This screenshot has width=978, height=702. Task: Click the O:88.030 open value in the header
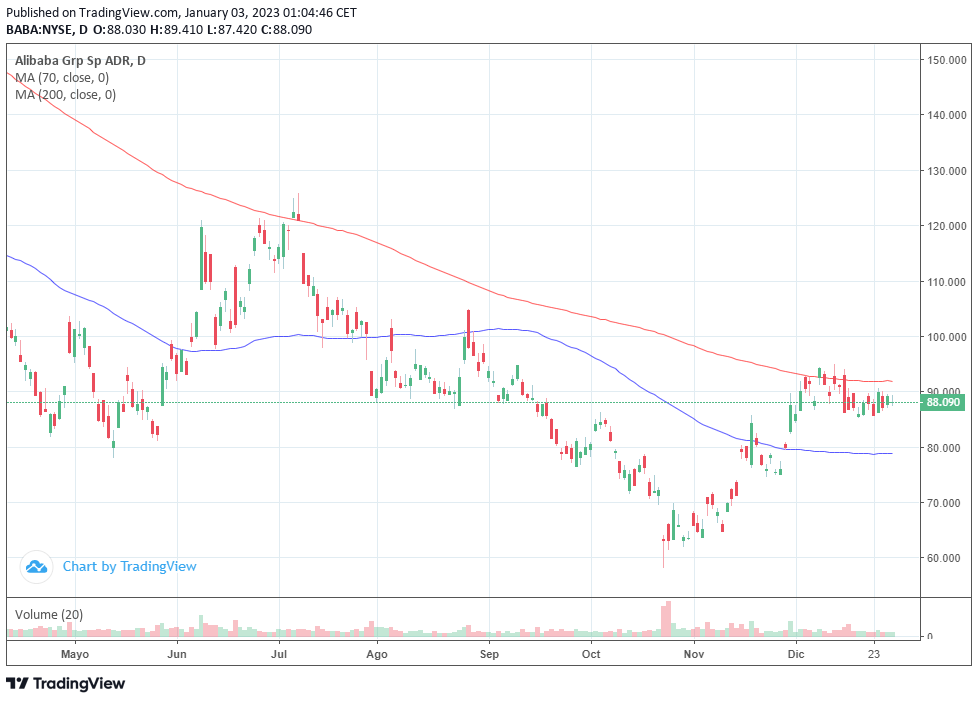[119, 29]
